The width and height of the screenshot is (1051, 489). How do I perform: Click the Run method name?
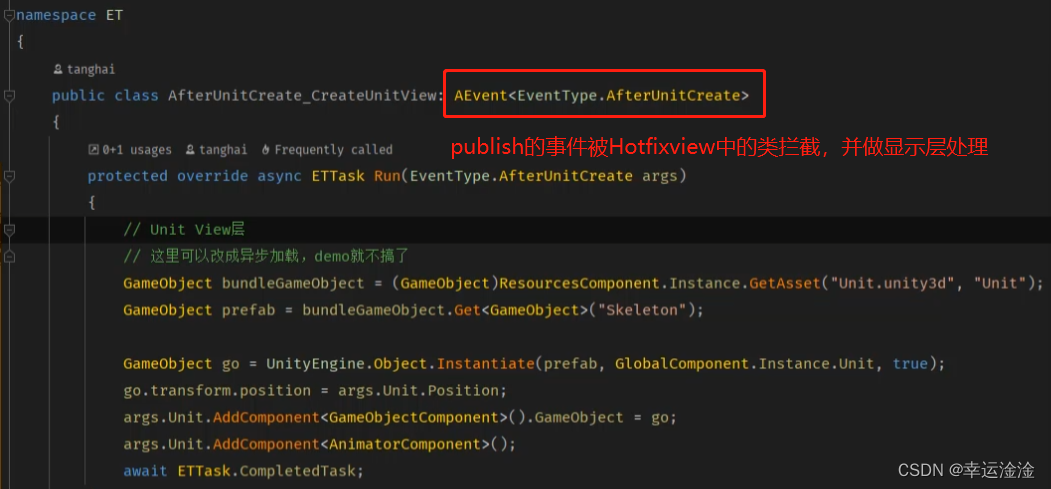point(387,176)
